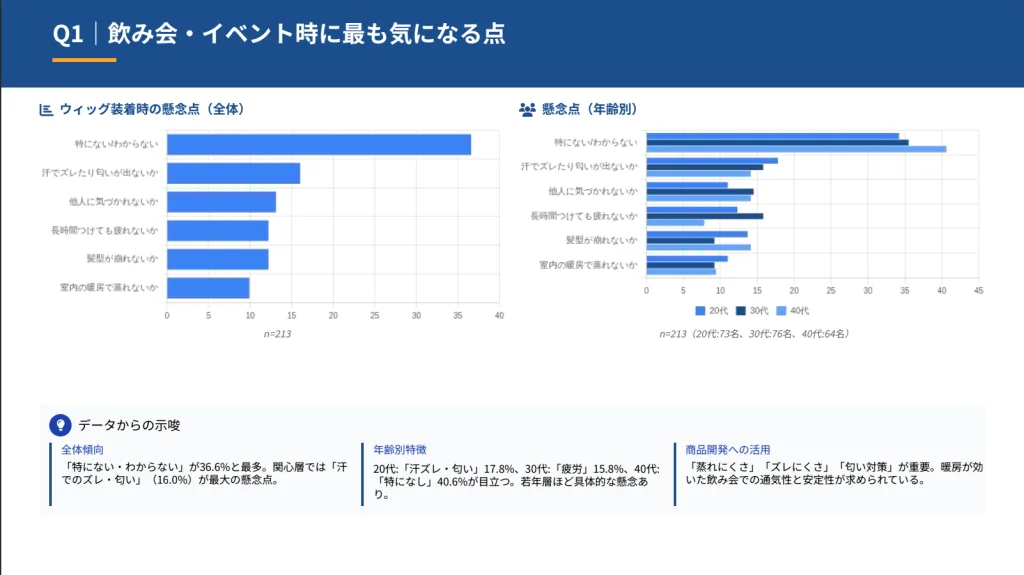Click the 室内の暖房で蒸れないか bar in overall chart
The height and width of the screenshot is (575, 1024).
(208, 288)
